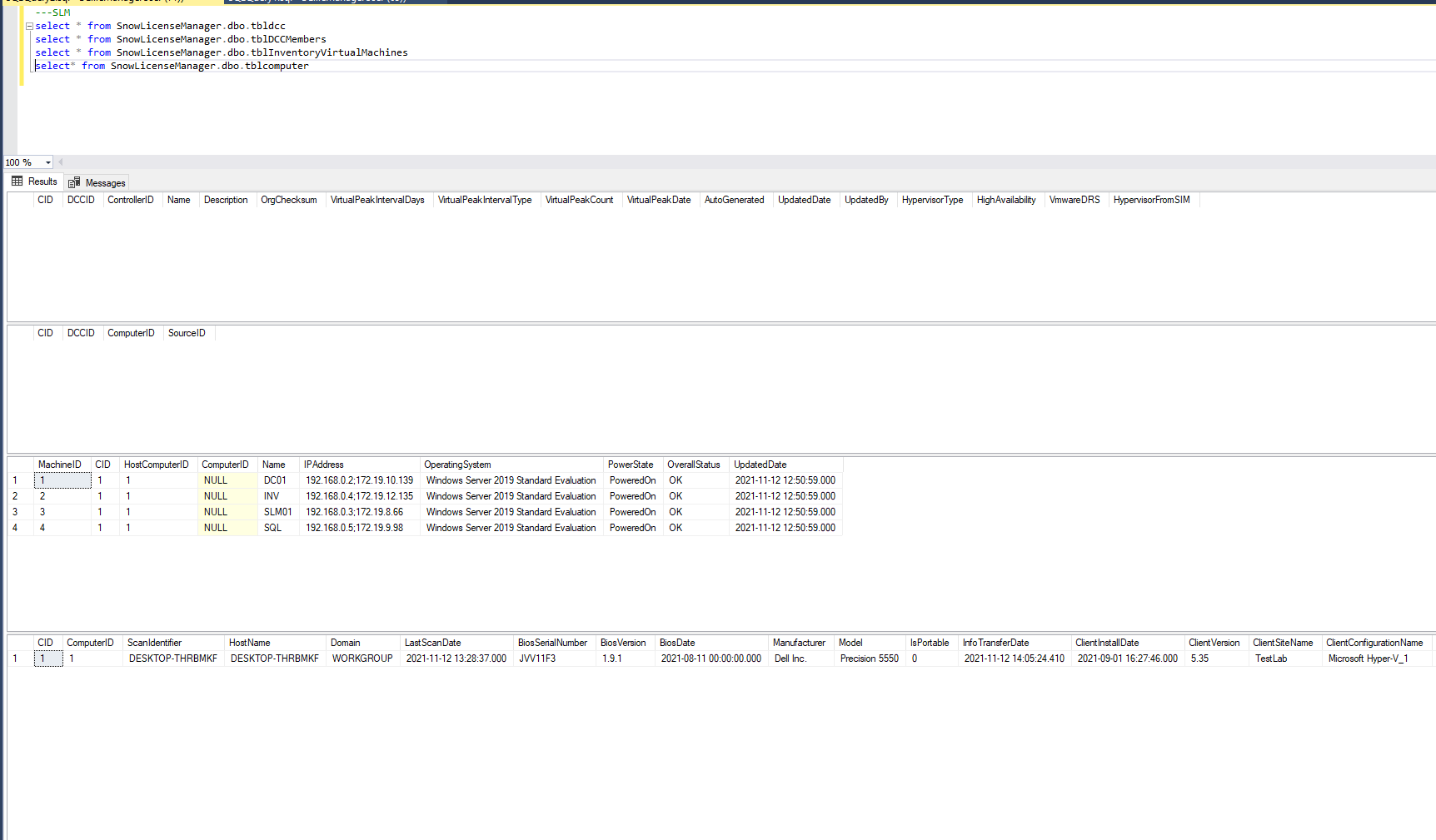Image resolution: width=1436 pixels, height=840 pixels.
Task: Click the PoweredOn cell for SQL row
Action: tap(633, 528)
